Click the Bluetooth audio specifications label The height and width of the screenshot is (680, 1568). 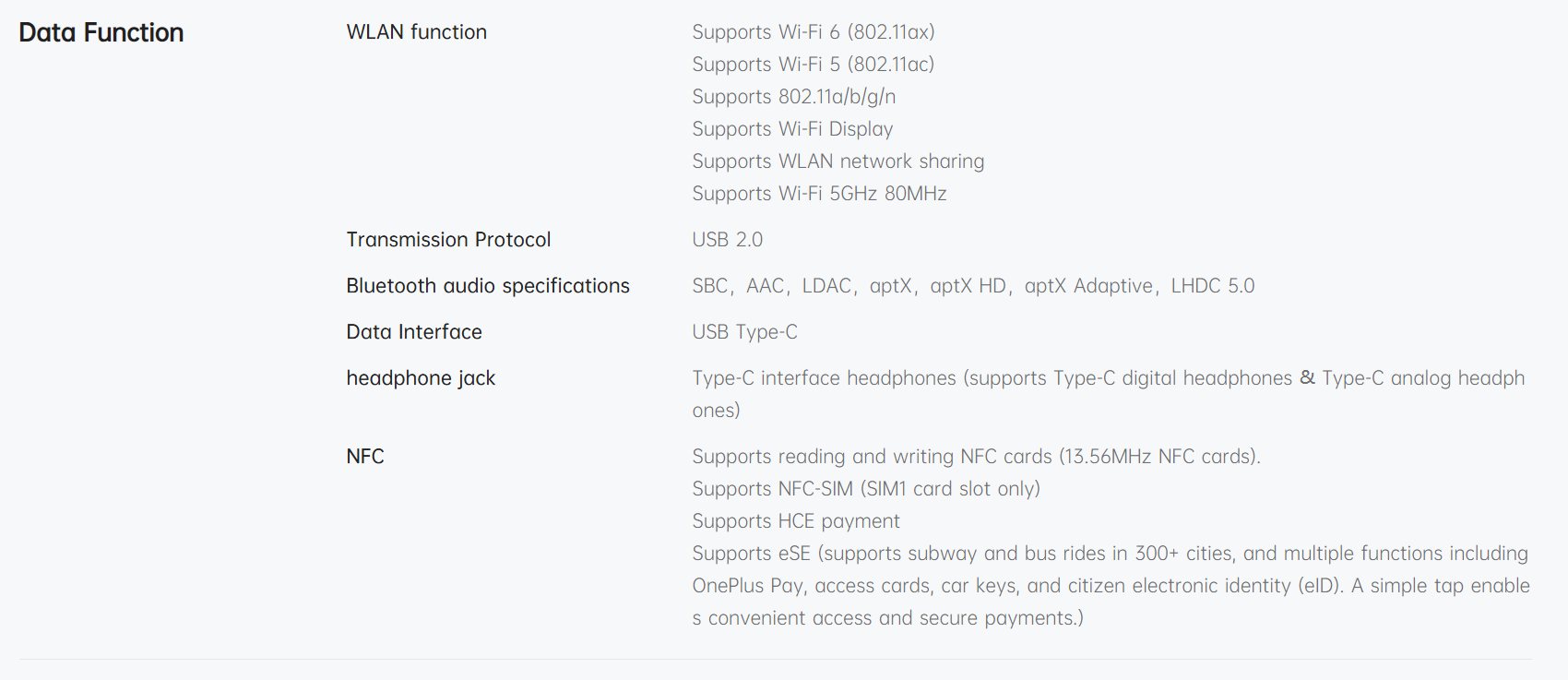click(488, 286)
